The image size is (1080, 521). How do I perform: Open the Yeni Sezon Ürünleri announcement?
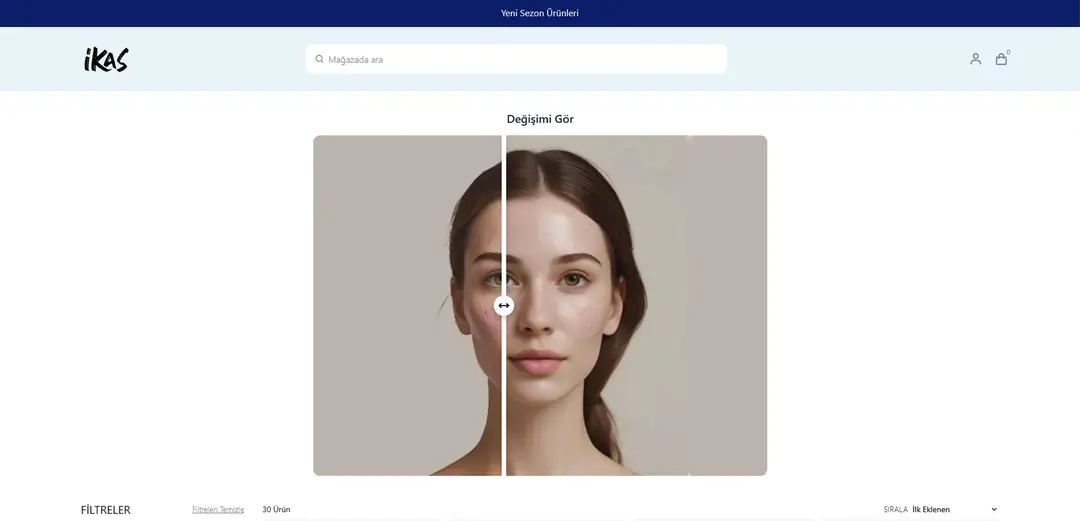pyautogui.click(x=540, y=13)
